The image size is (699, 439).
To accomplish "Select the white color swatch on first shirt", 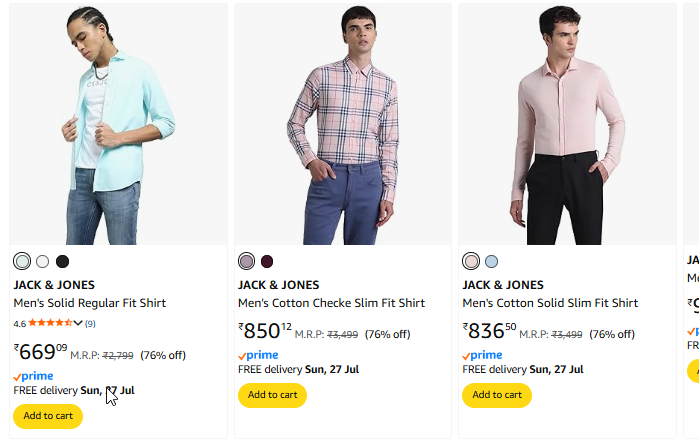I will coord(43,261).
